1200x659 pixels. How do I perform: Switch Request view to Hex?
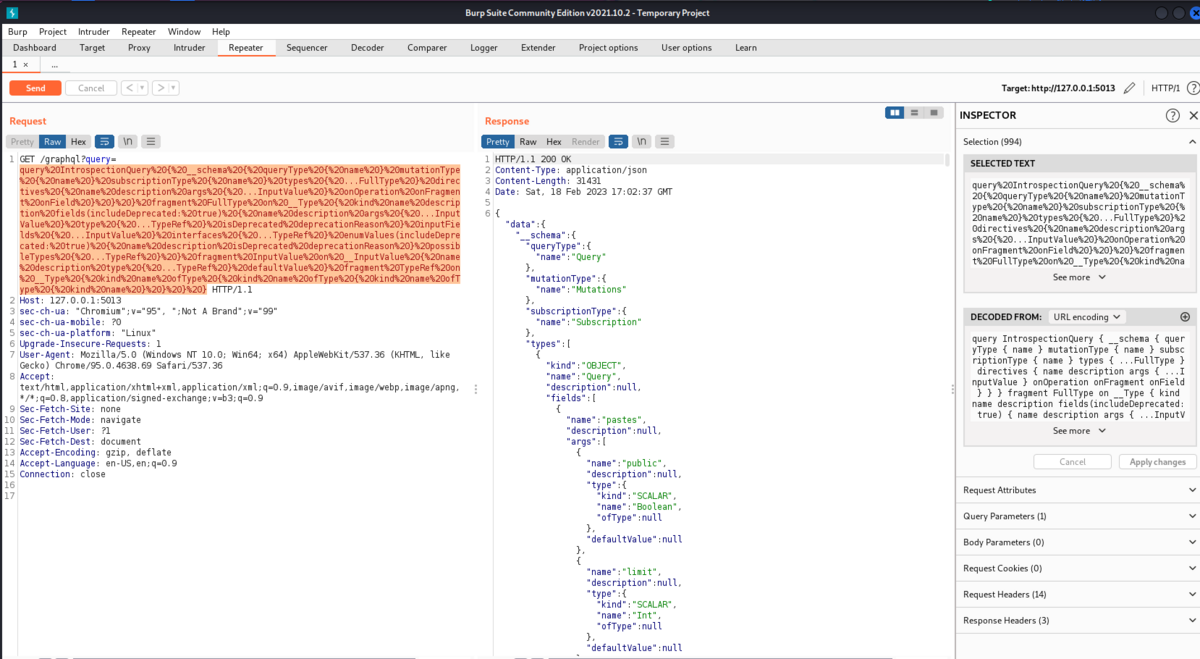point(79,142)
